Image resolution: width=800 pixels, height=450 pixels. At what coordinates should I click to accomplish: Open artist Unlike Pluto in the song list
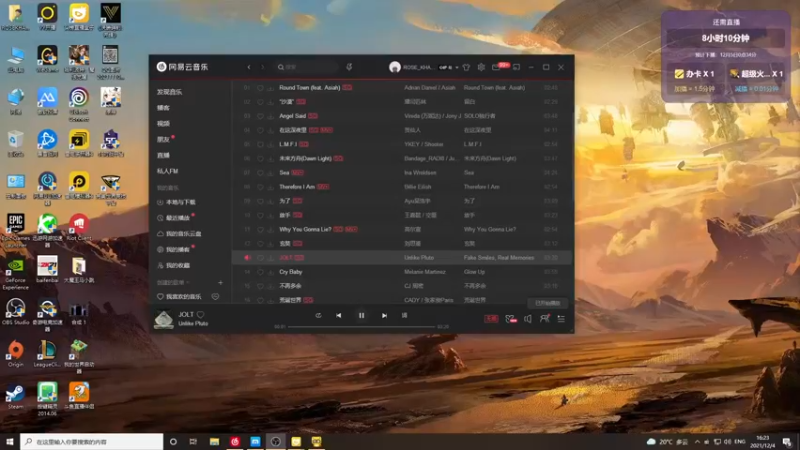point(419,258)
